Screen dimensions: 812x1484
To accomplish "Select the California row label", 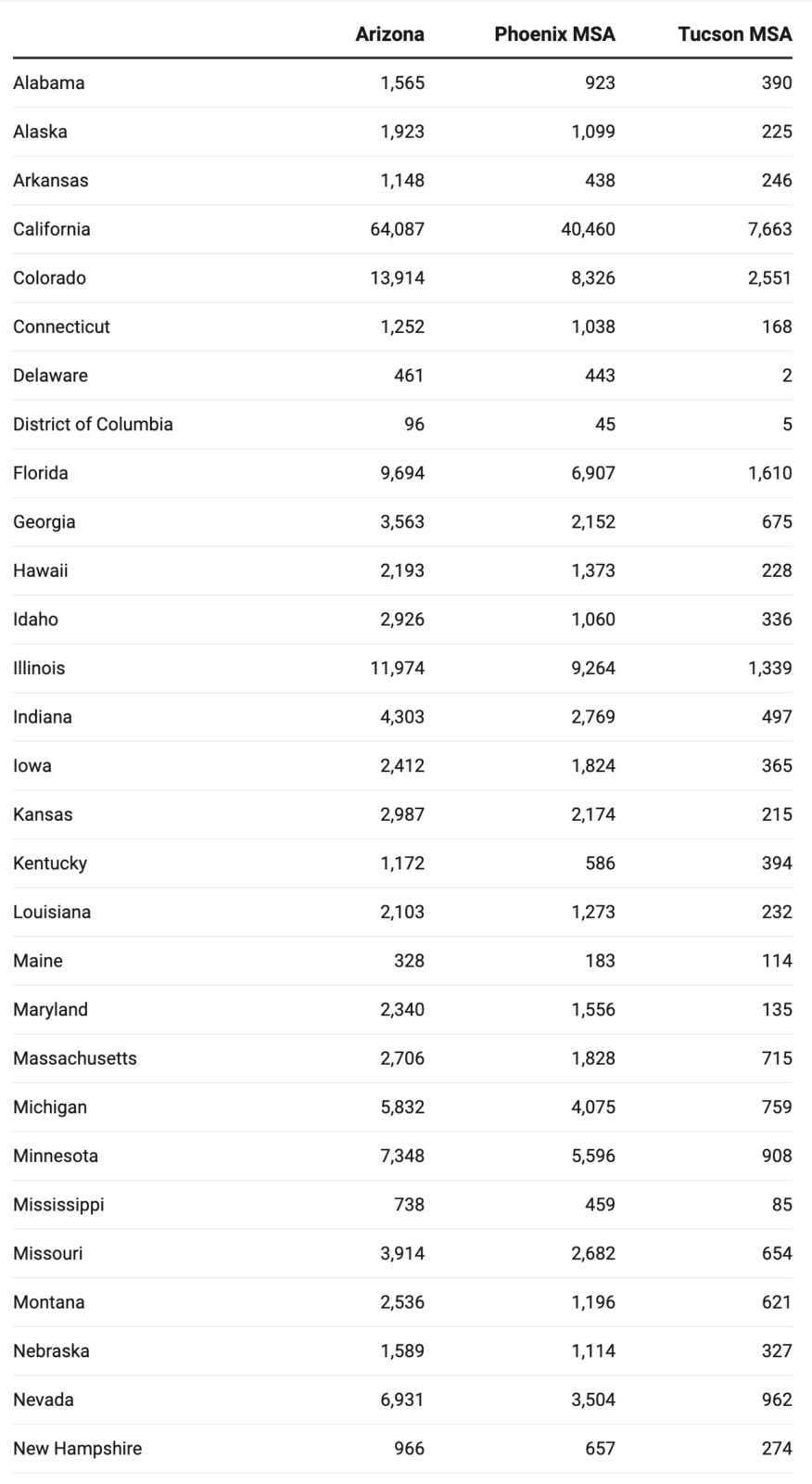I will click(52, 229).
